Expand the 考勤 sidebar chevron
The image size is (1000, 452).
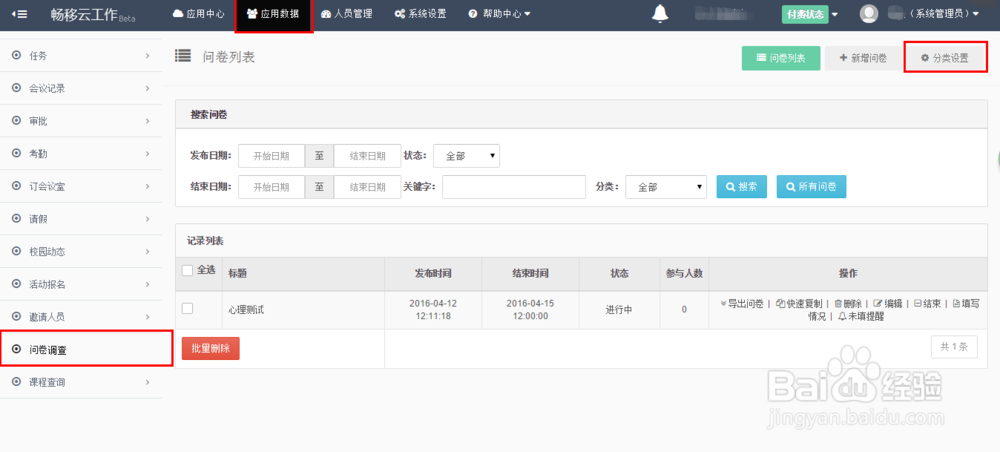pos(147,154)
